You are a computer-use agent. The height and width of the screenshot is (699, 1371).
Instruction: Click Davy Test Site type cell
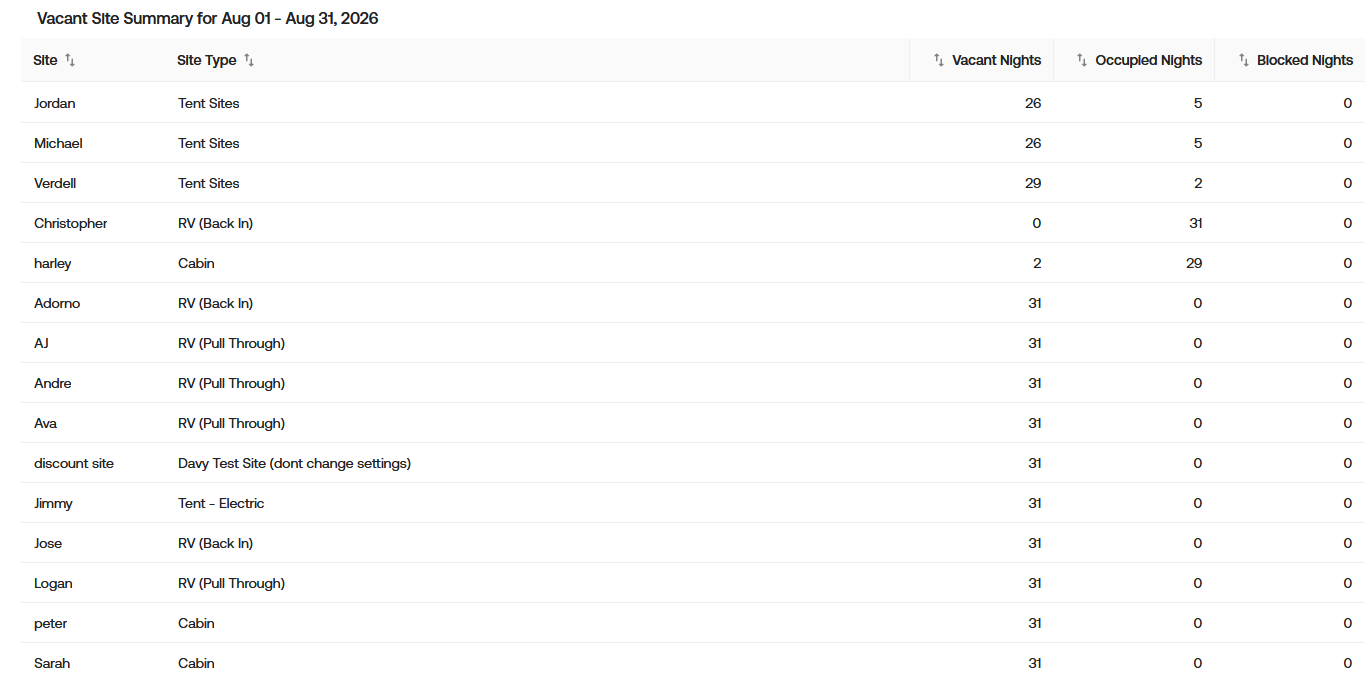294,463
